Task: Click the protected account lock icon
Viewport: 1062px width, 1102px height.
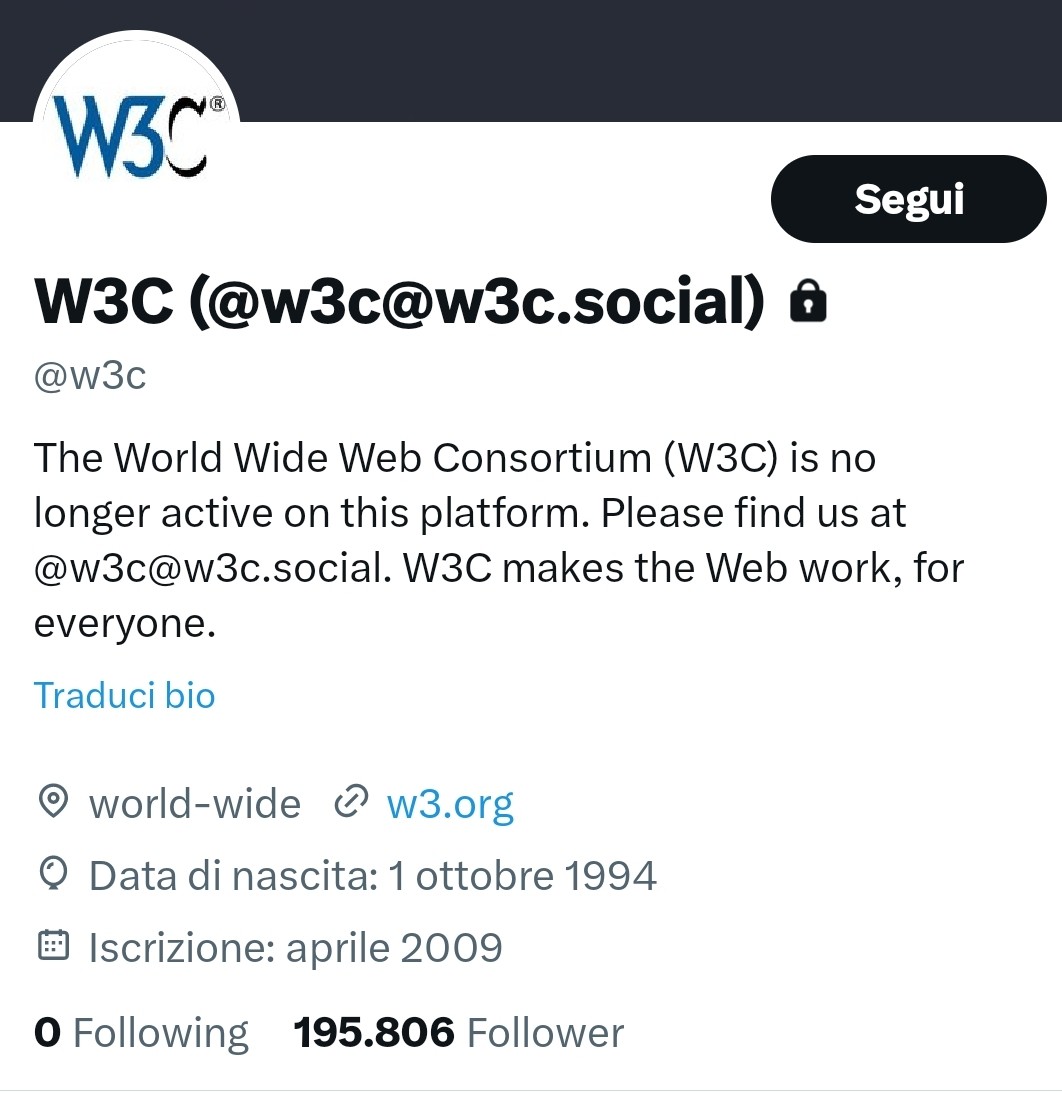Action: (x=808, y=301)
